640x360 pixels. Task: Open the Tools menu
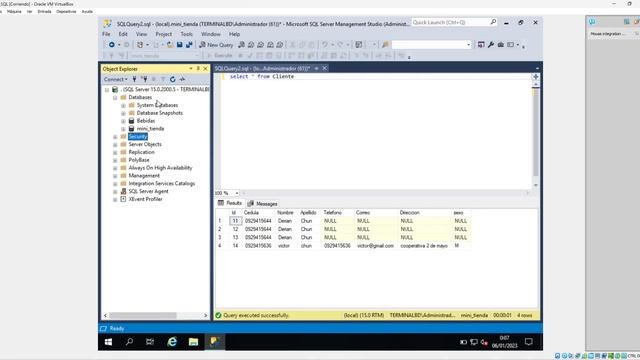tap(187, 34)
